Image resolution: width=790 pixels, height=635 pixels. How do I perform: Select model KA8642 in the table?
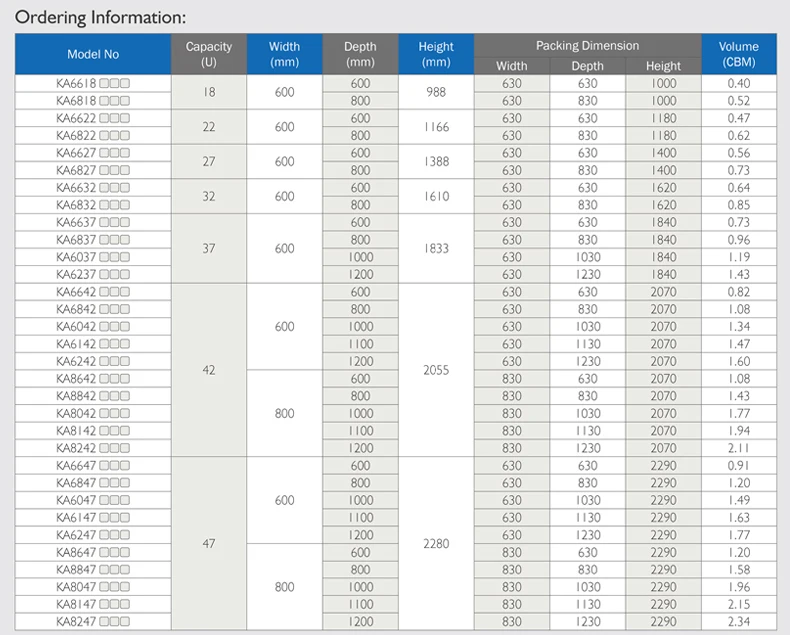[x=76, y=379]
